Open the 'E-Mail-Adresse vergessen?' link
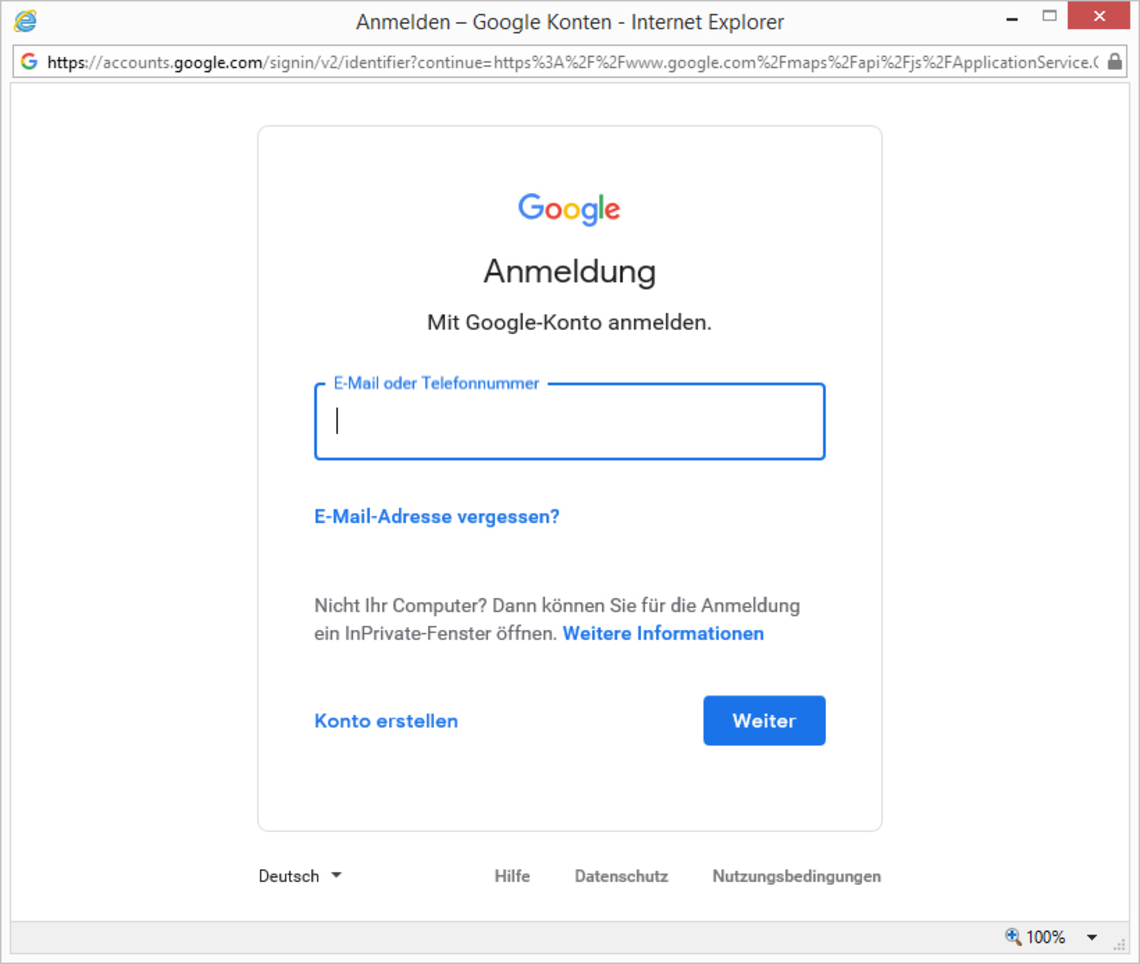1140x964 pixels. coord(437,517)
